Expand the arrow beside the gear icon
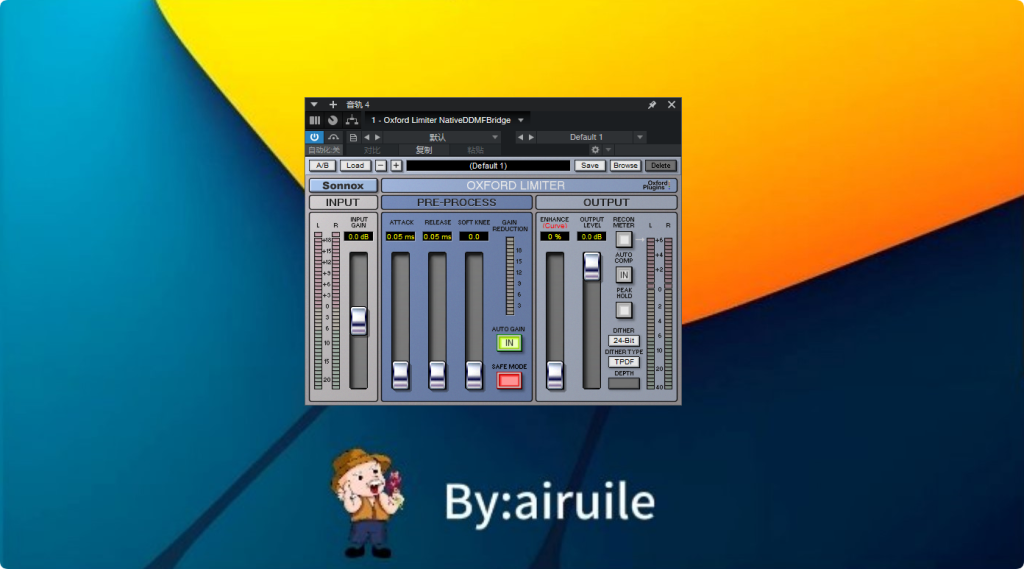 click(x=608, y=150)
